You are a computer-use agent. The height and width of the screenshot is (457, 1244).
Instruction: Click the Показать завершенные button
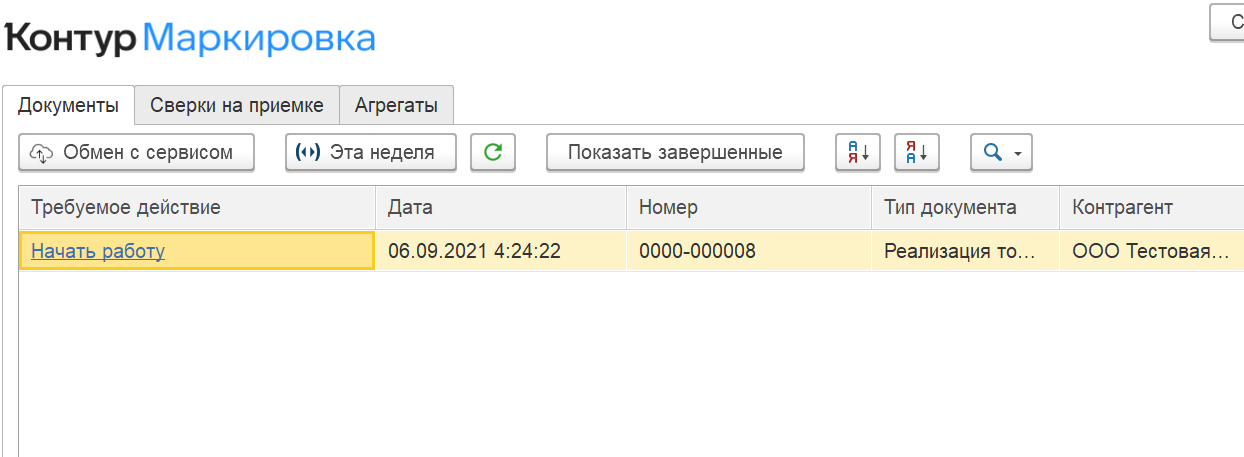point(675,152)
